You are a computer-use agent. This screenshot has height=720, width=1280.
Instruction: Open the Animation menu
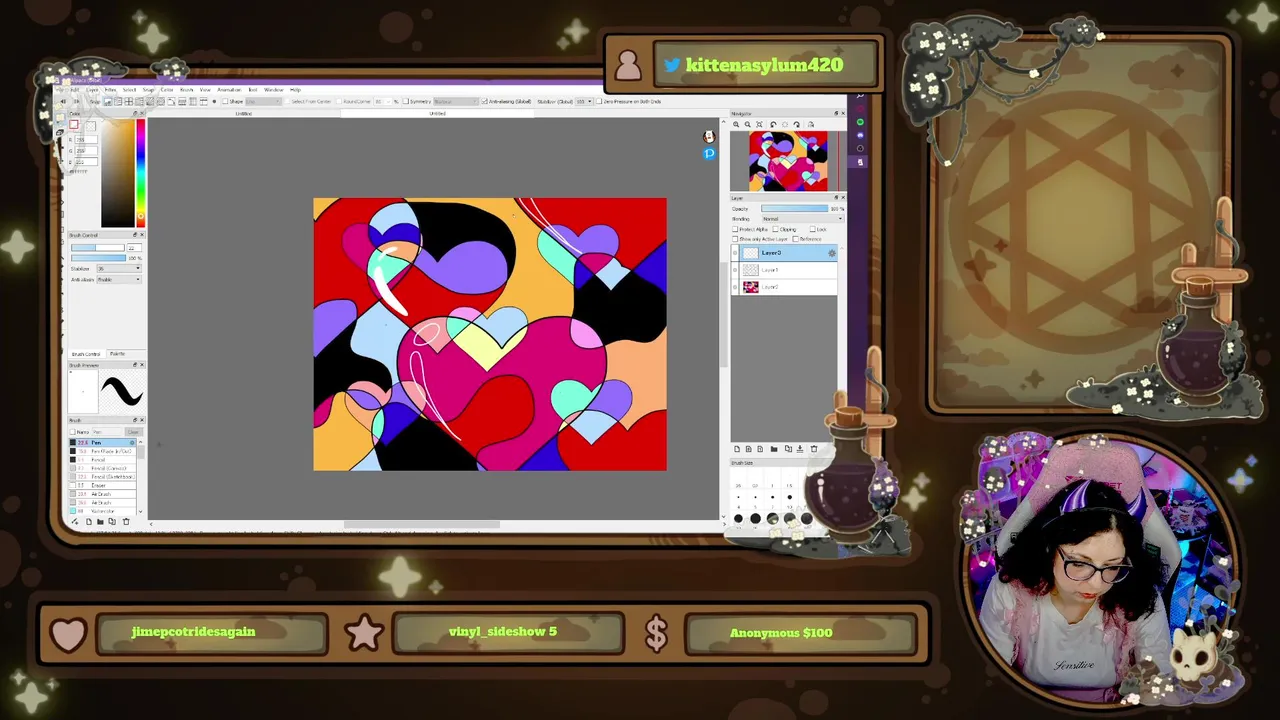click(x=229, y=90)
